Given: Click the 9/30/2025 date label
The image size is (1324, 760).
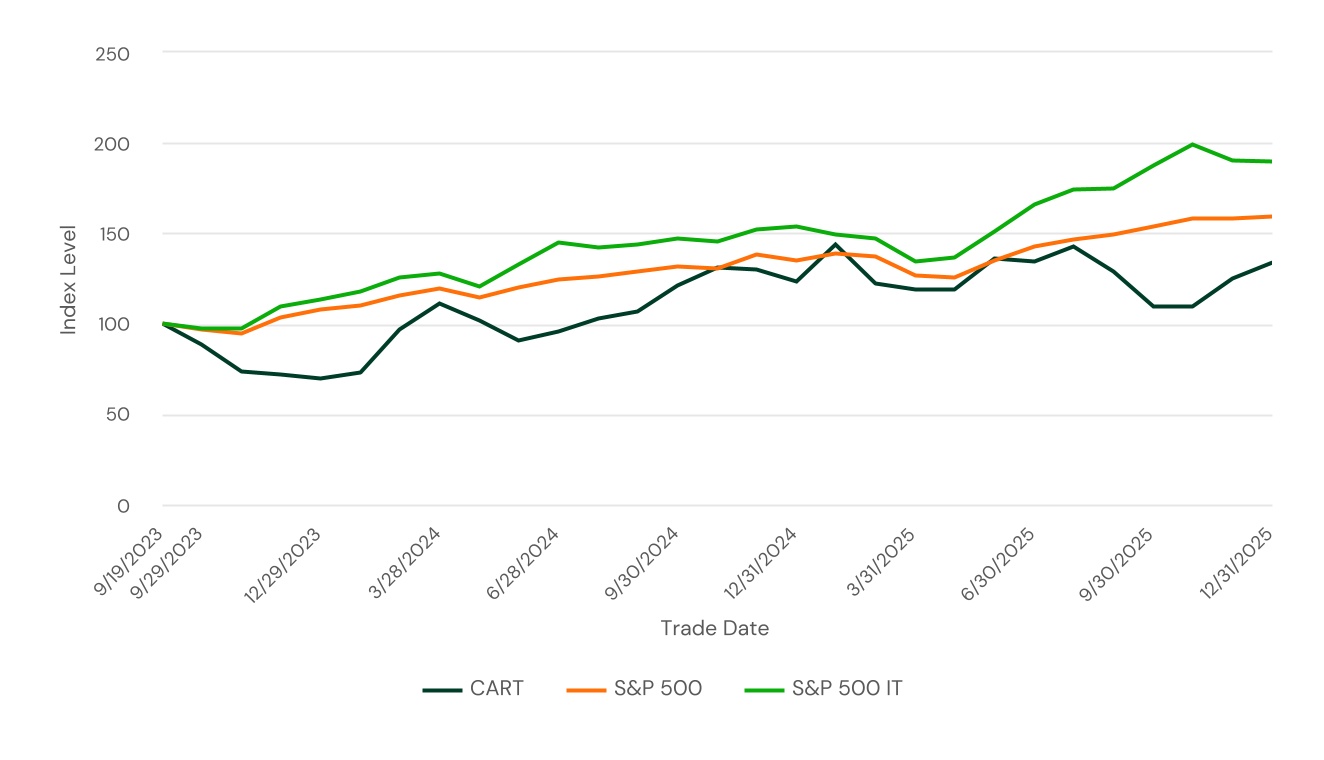Looking at the screenshot, I should click(x=1117, y=563).
